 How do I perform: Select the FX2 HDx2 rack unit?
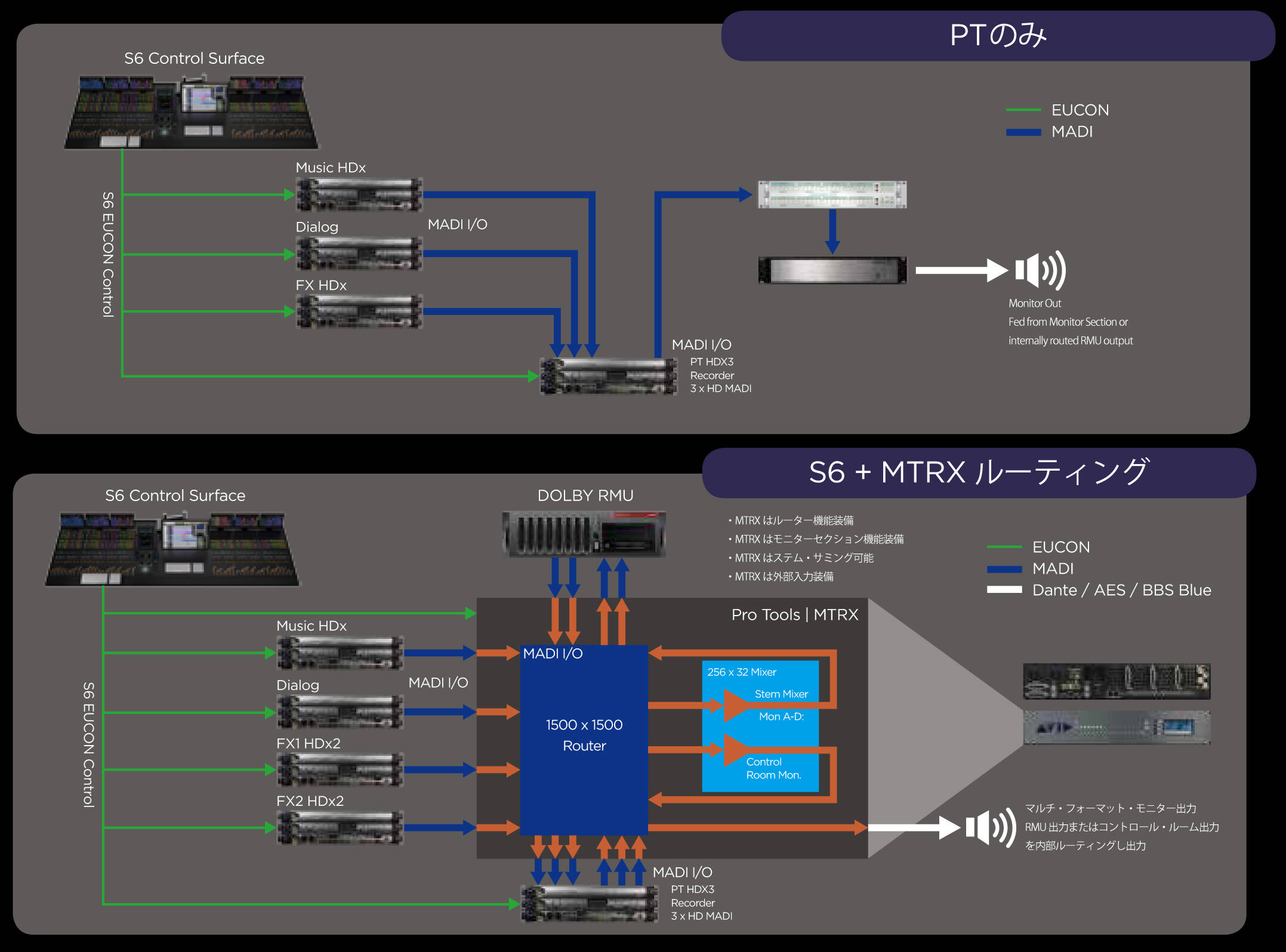pos(340,827)
